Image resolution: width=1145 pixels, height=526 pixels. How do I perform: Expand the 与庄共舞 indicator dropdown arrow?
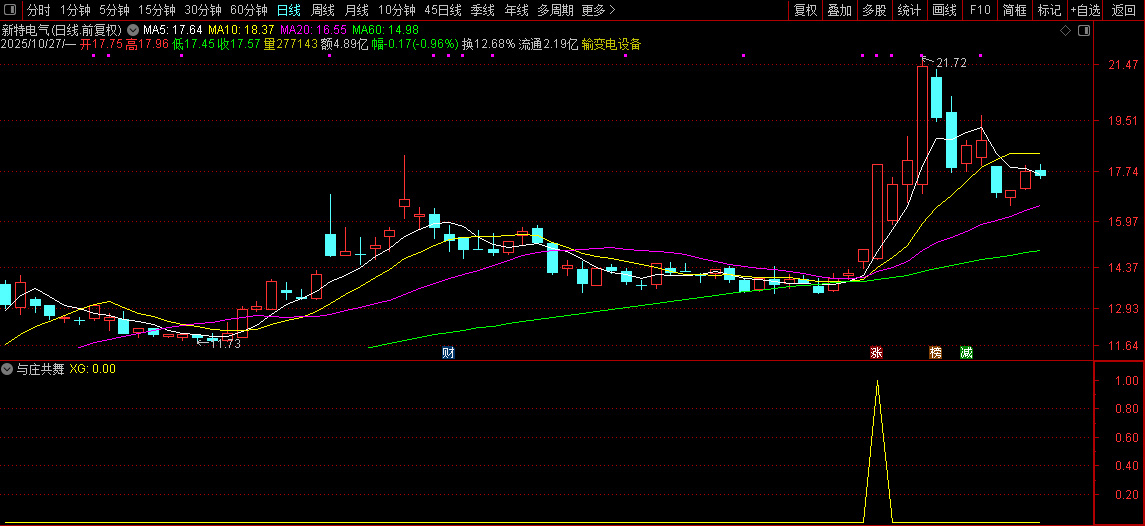tap(8, 369)
